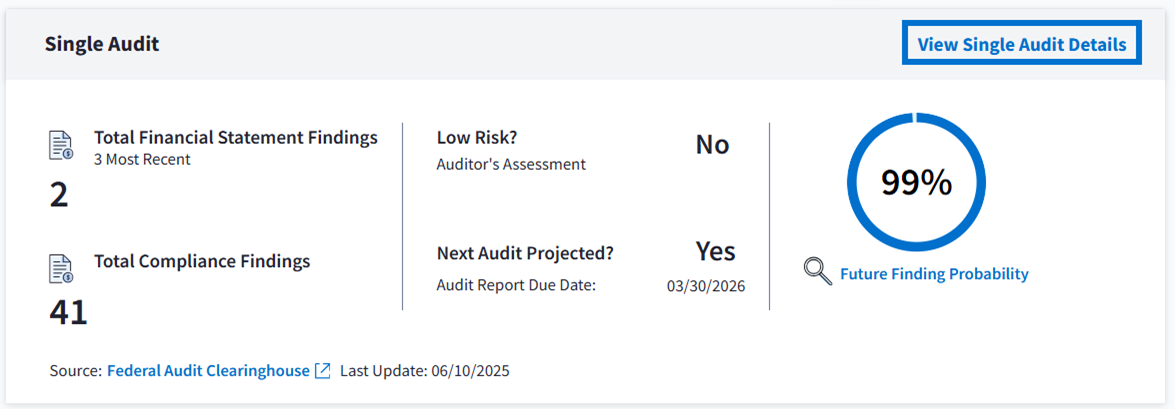Open the Federal Audit Clearinghouse source link
1175x409 pixels.
(208, 371)
